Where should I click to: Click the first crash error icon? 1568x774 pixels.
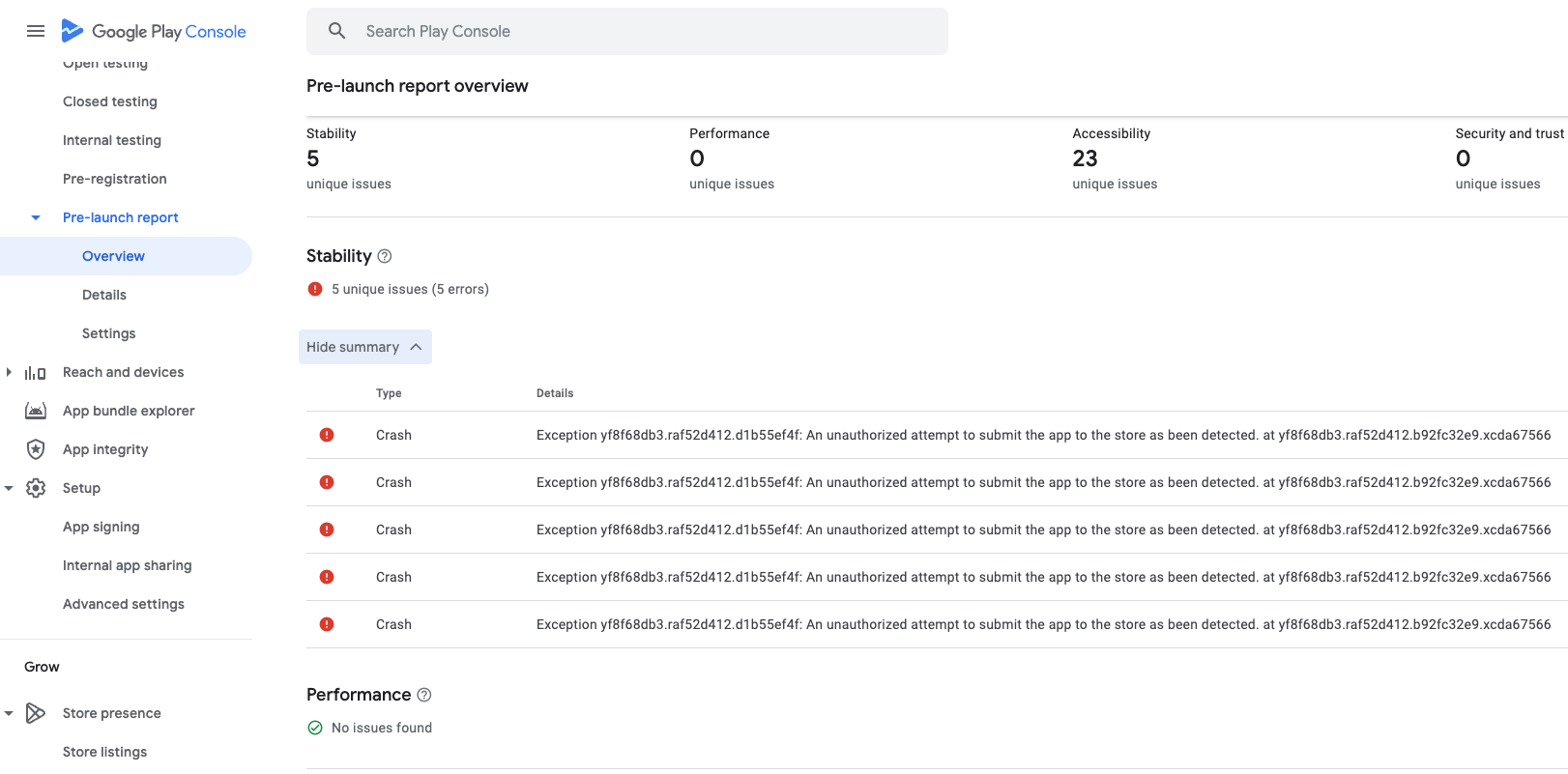pos(327,435)
